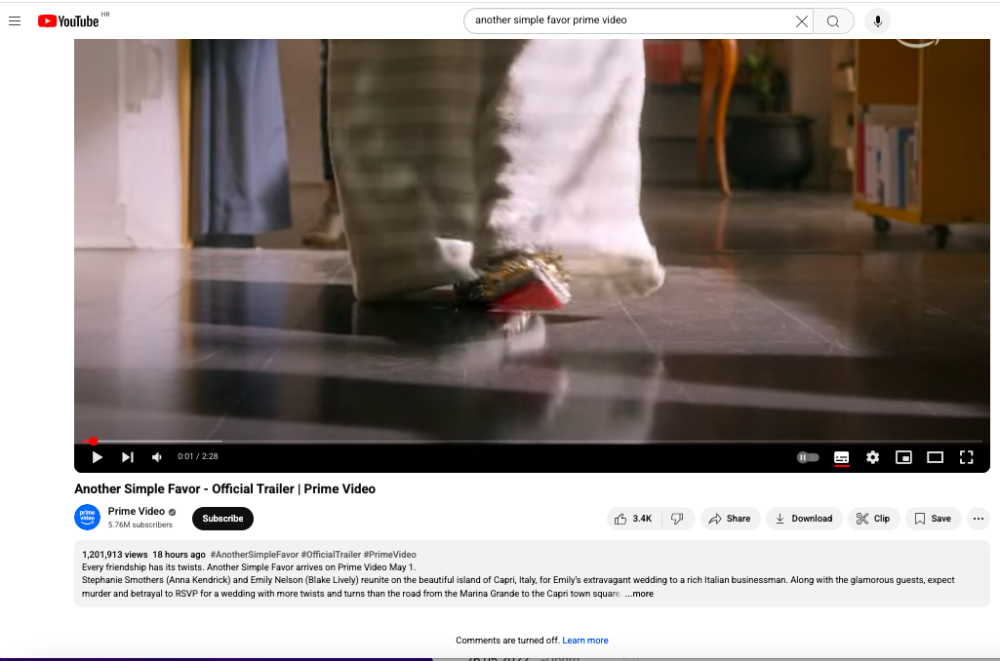The width and height of the screenshot is (1000, 661).
Task: Share the trailer
Action: point(730,519)
